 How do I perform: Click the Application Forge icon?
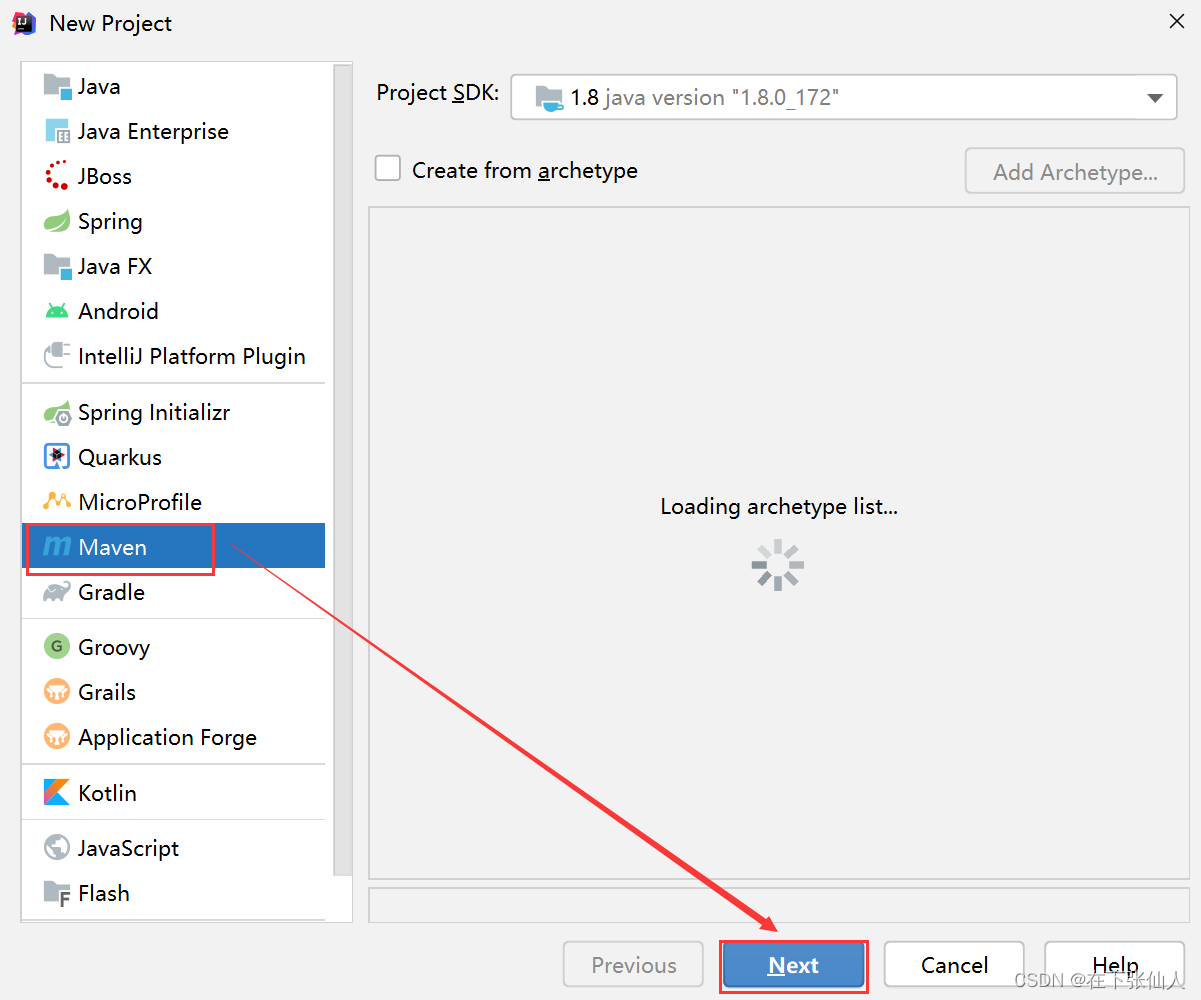[57, 737]
